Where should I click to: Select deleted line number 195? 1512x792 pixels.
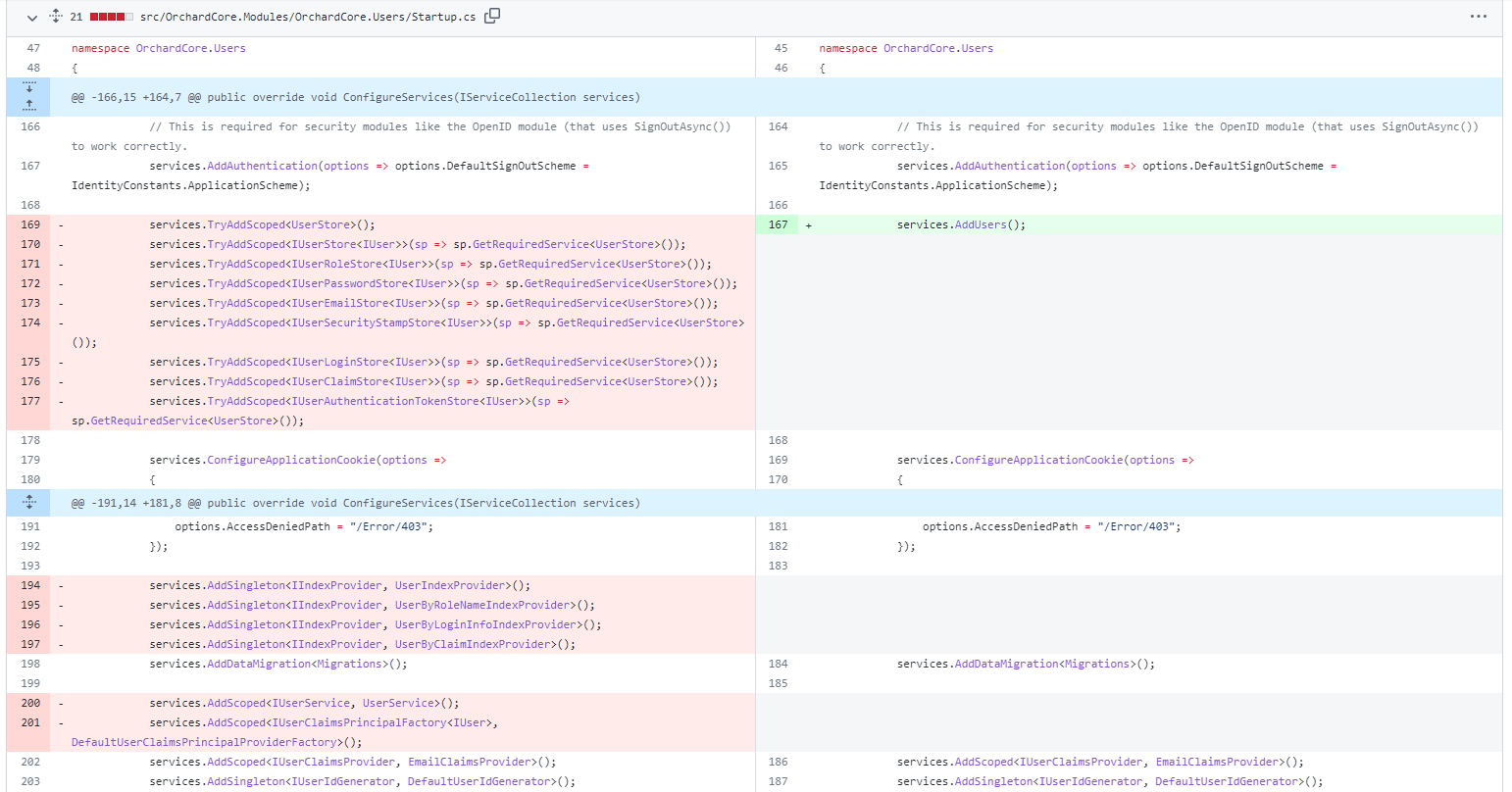[29, 605]
